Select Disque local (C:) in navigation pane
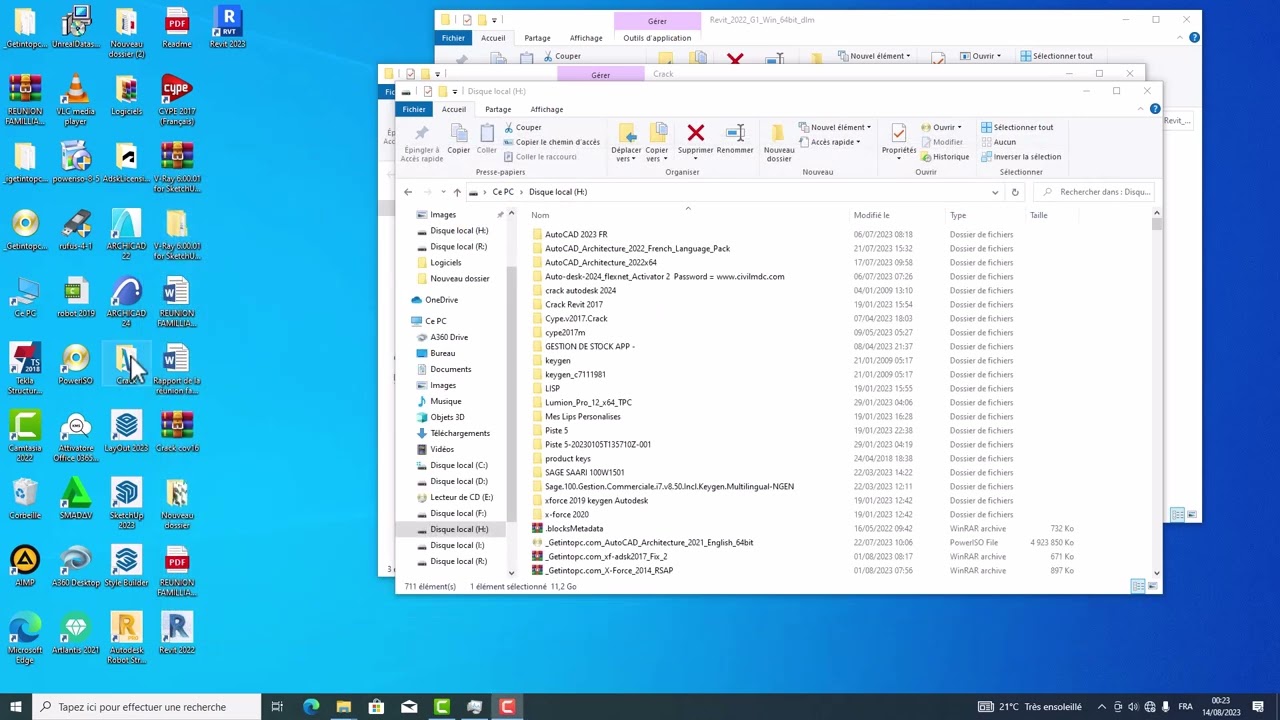 [459, 465]
